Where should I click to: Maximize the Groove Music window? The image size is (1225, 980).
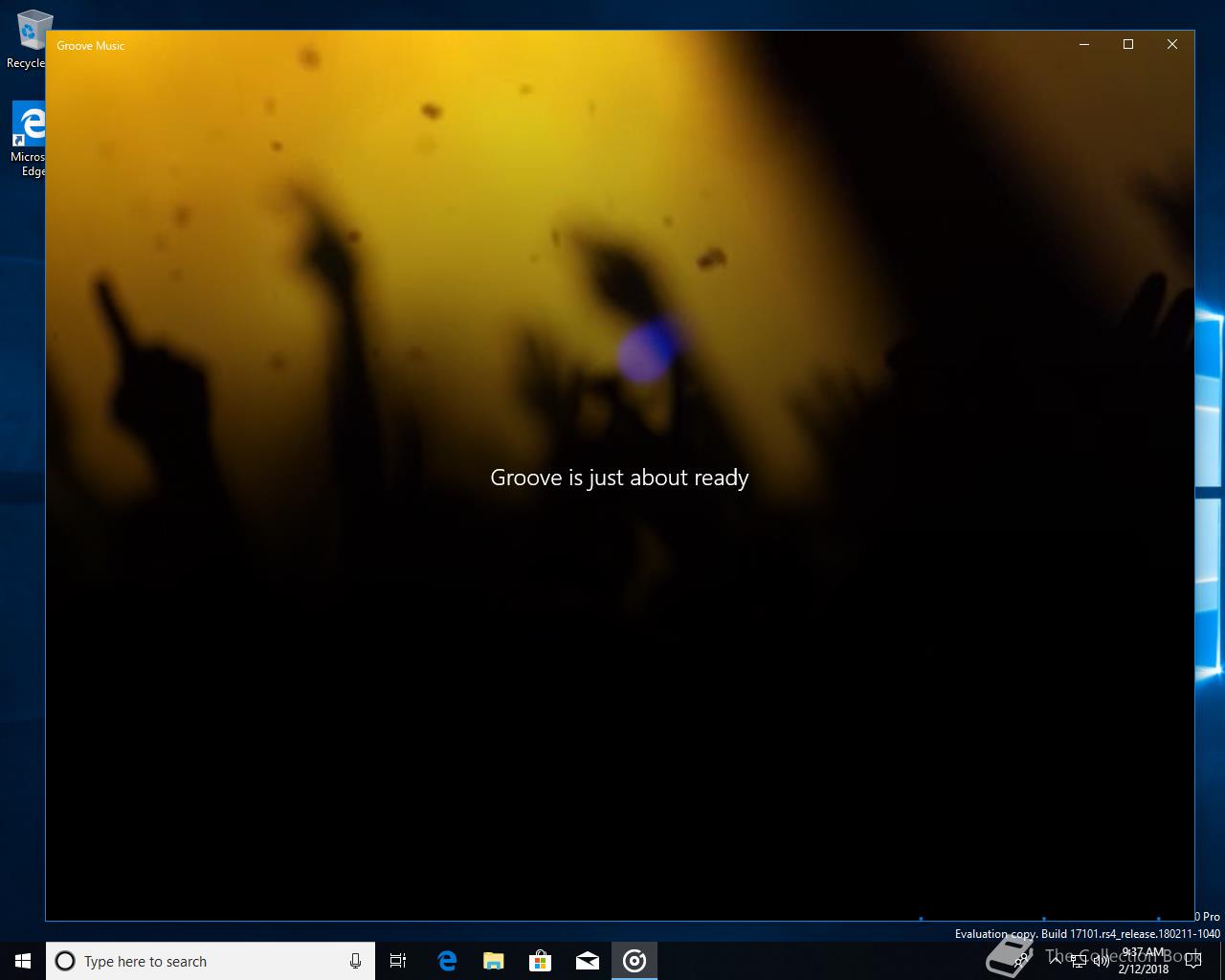click(x=1128, y=44)
